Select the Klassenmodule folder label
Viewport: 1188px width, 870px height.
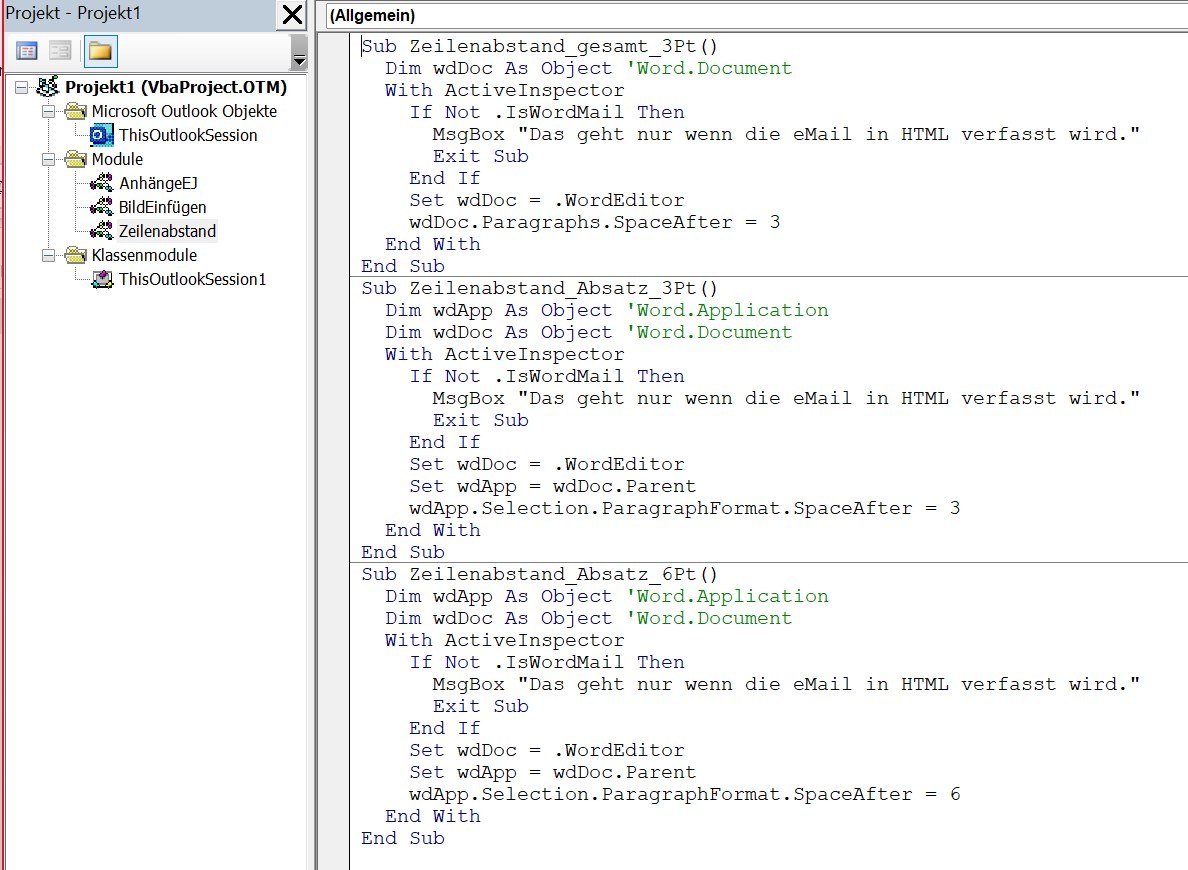(x=144, y=255)
